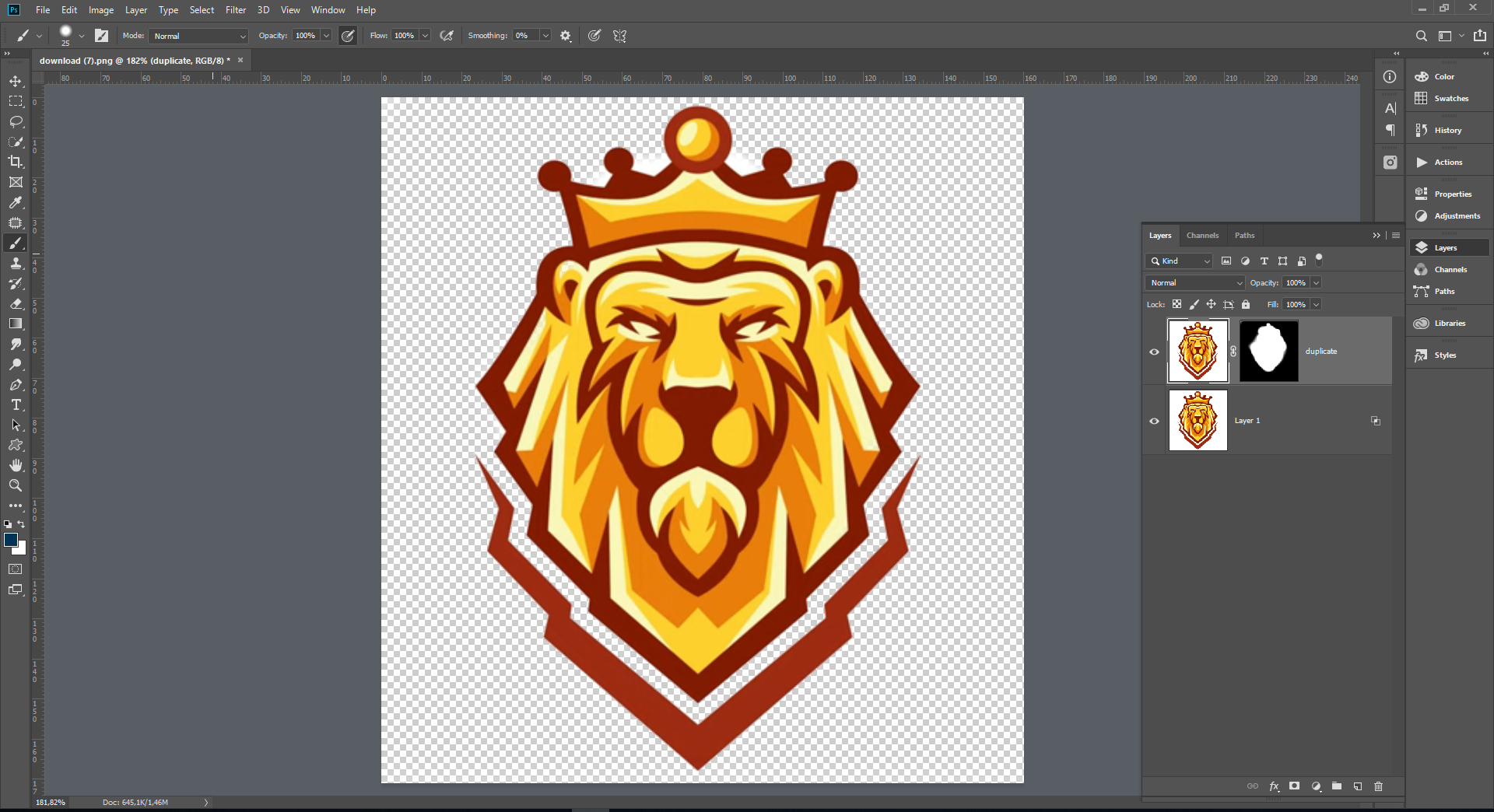Select the Eraser tool
The width and height of the screenshot is (1494, 812).
pos(16,304)
